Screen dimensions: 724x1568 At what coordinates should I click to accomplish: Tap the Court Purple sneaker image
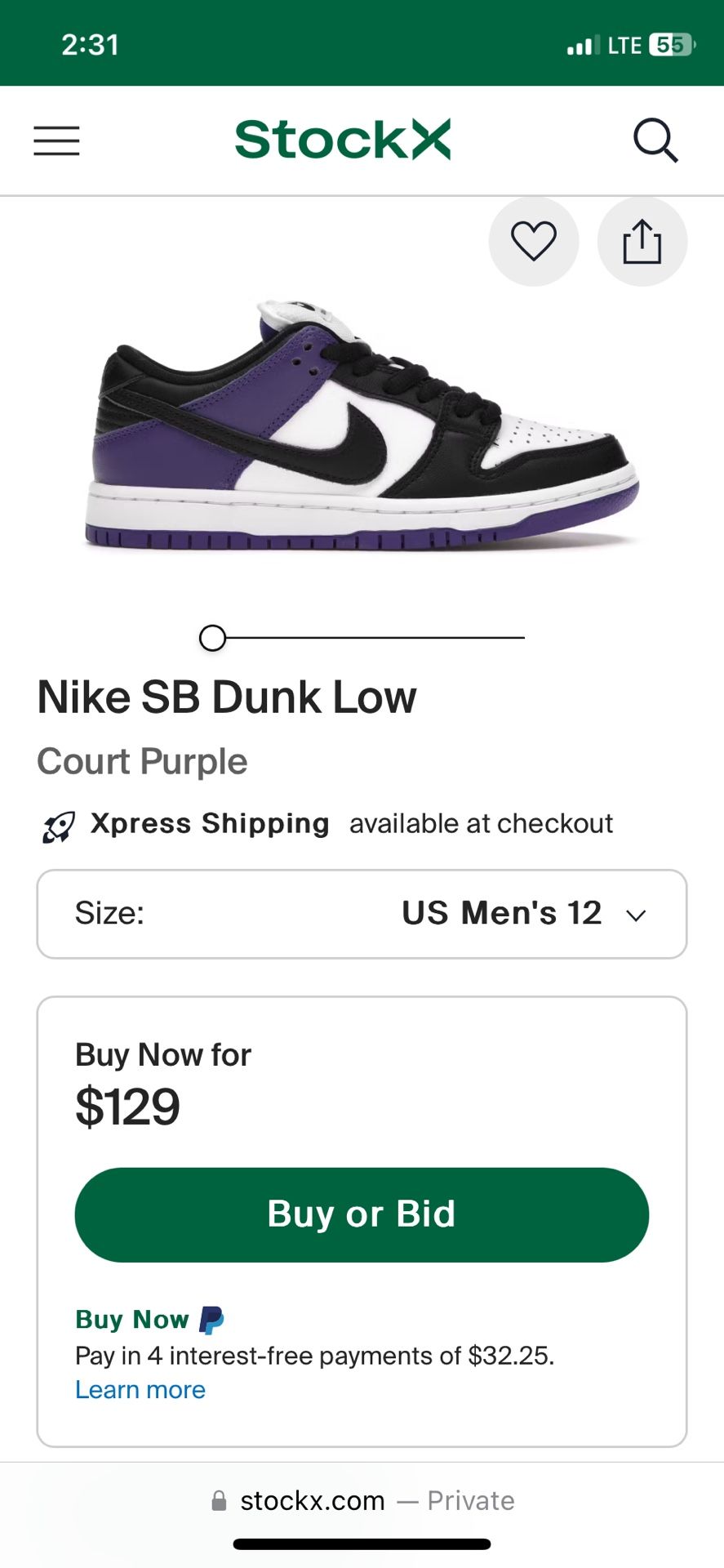(x=362, y=425)
